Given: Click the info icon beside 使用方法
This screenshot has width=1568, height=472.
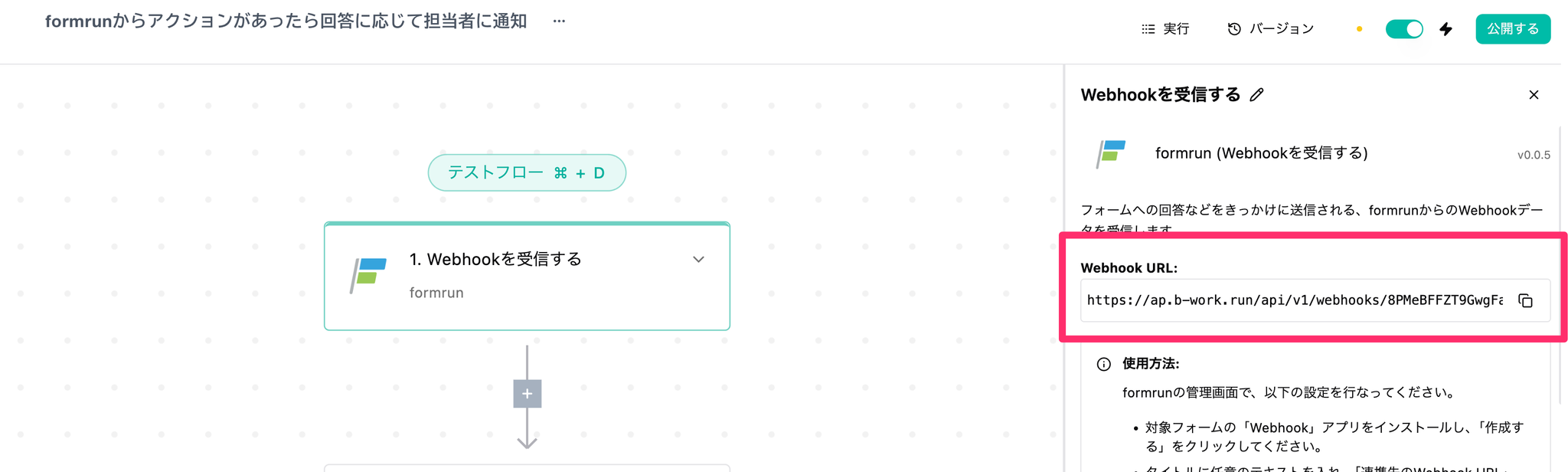Looking at the screenshot, I should tap(1103, 364).
